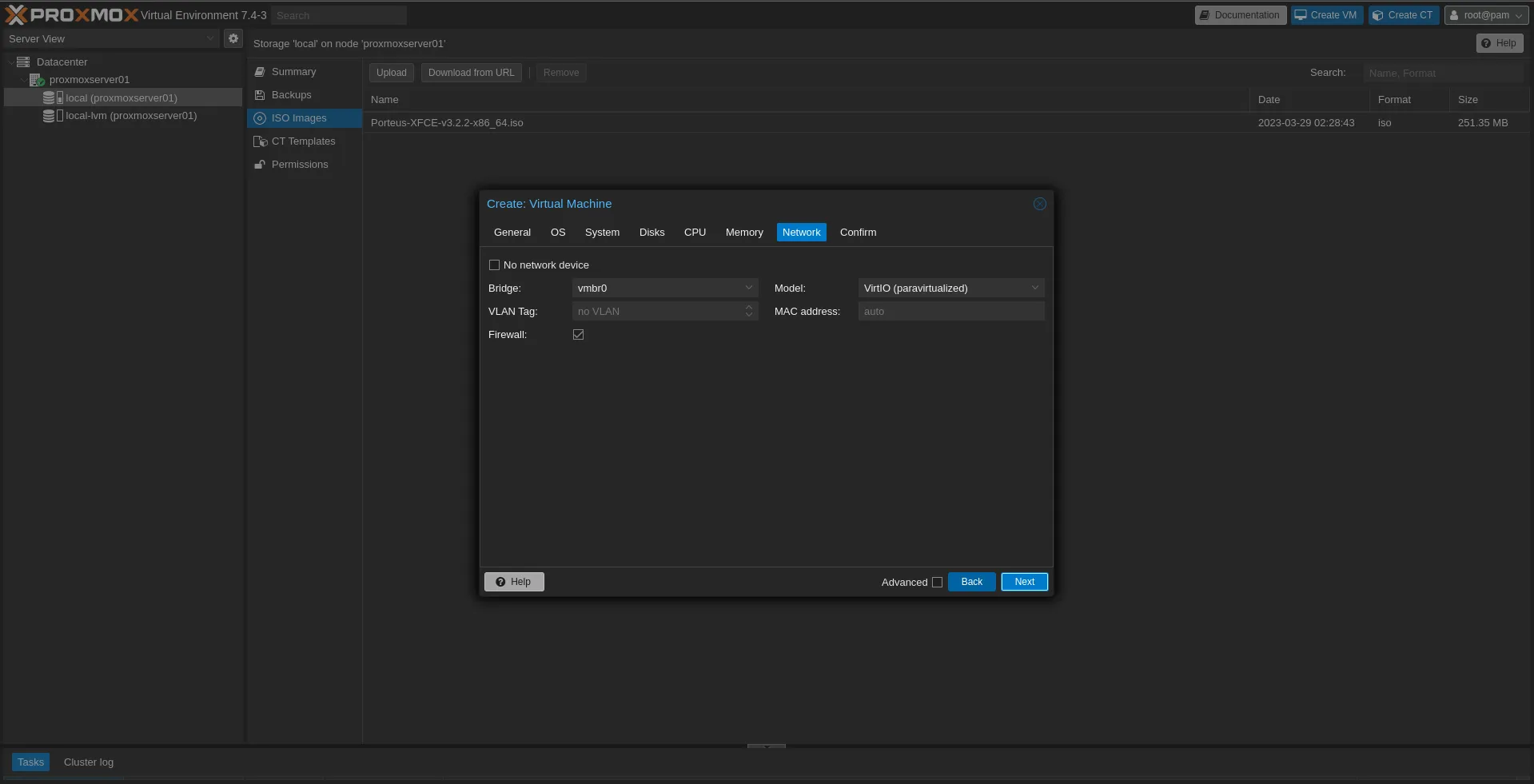
Task: Switch to the Disks tab
Action: point(651,233)
